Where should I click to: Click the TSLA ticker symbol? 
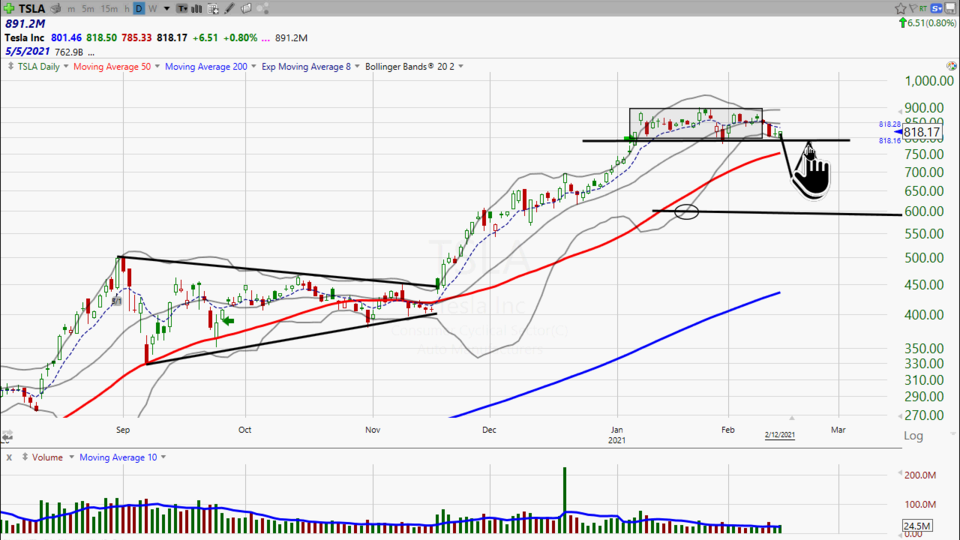[32, 9]
